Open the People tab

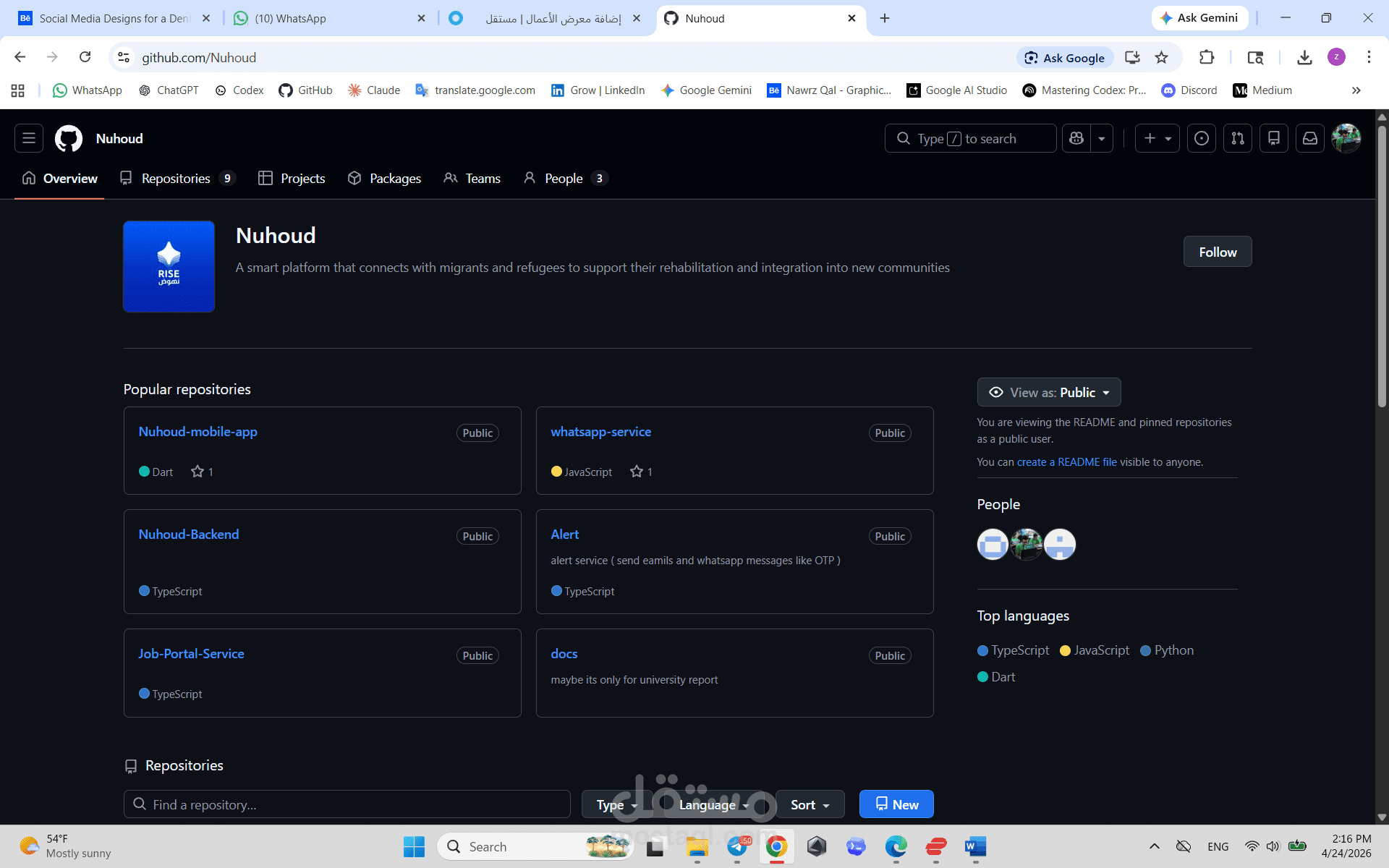tap(565, 179)
